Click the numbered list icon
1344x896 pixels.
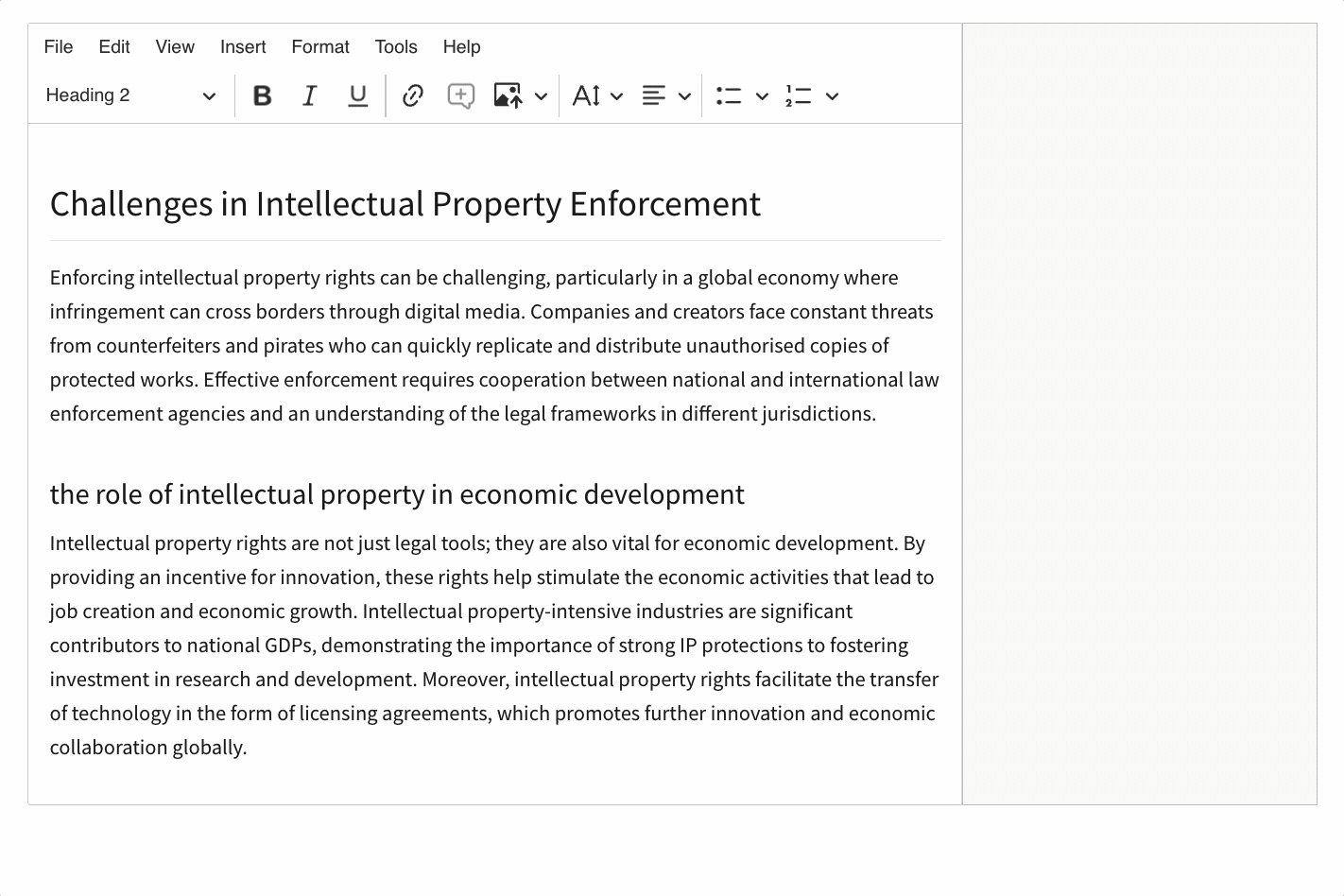799,95
